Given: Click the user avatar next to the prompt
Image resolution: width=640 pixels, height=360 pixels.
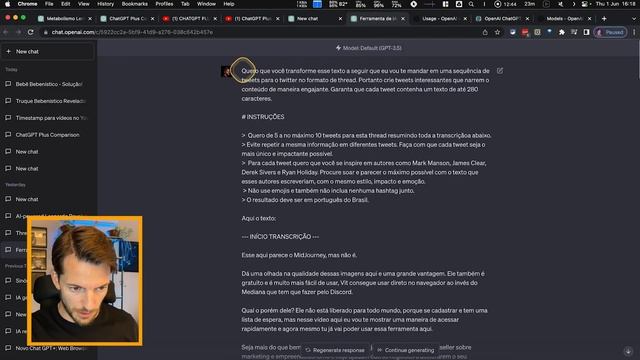Looking at the screenshot, I should pyautogui.click(x=226, y=71).
